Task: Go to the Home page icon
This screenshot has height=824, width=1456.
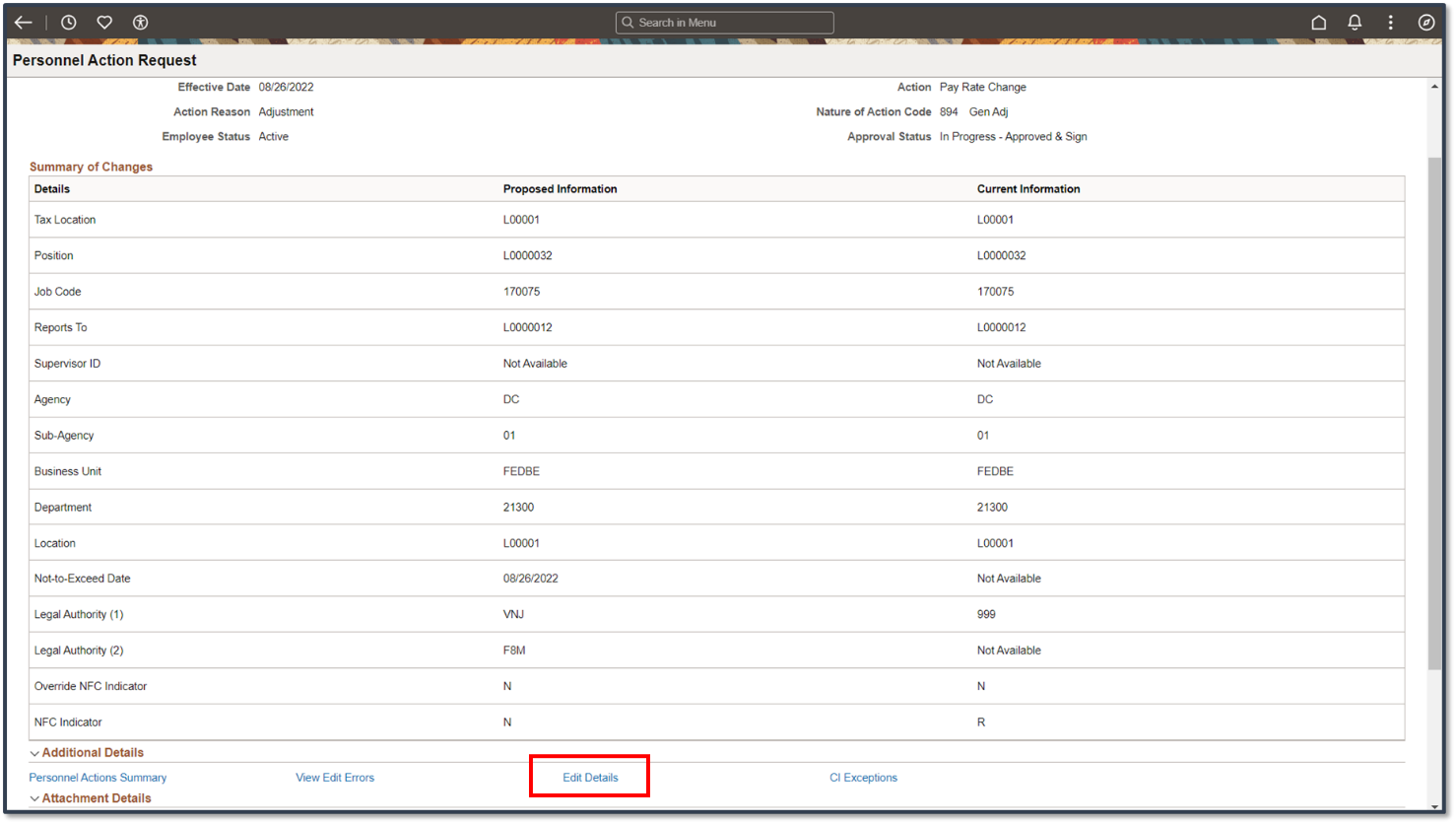Action: [x=1318, y=23]
